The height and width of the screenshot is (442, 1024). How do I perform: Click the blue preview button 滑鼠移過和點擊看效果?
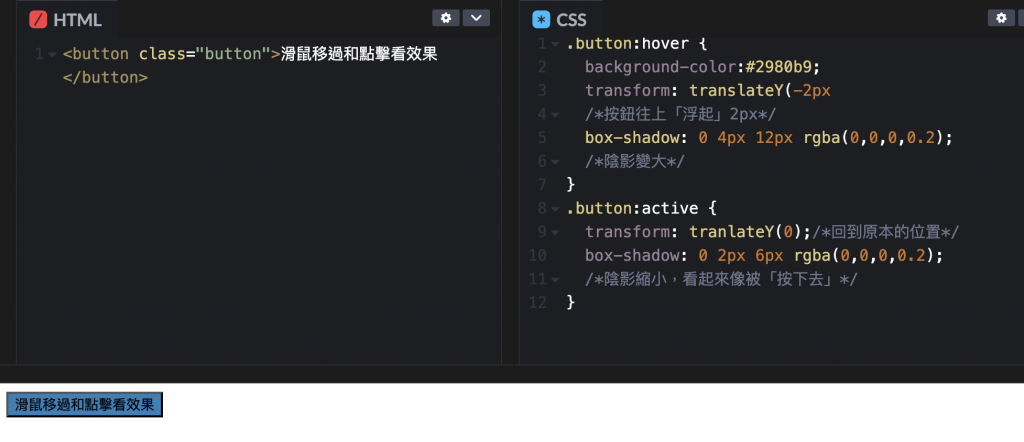(84, 405)
